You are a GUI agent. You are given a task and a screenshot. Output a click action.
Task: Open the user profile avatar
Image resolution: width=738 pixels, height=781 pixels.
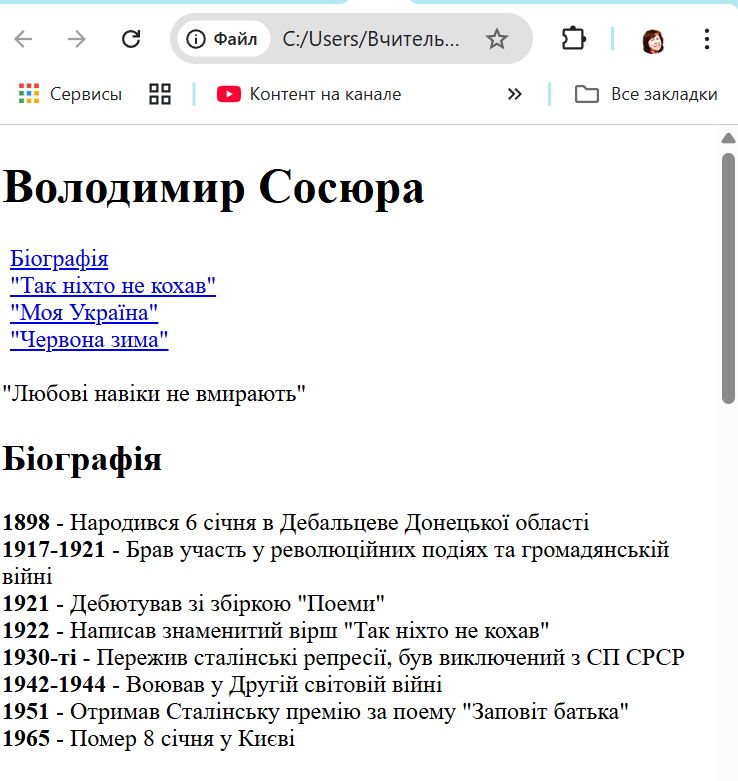654,40
